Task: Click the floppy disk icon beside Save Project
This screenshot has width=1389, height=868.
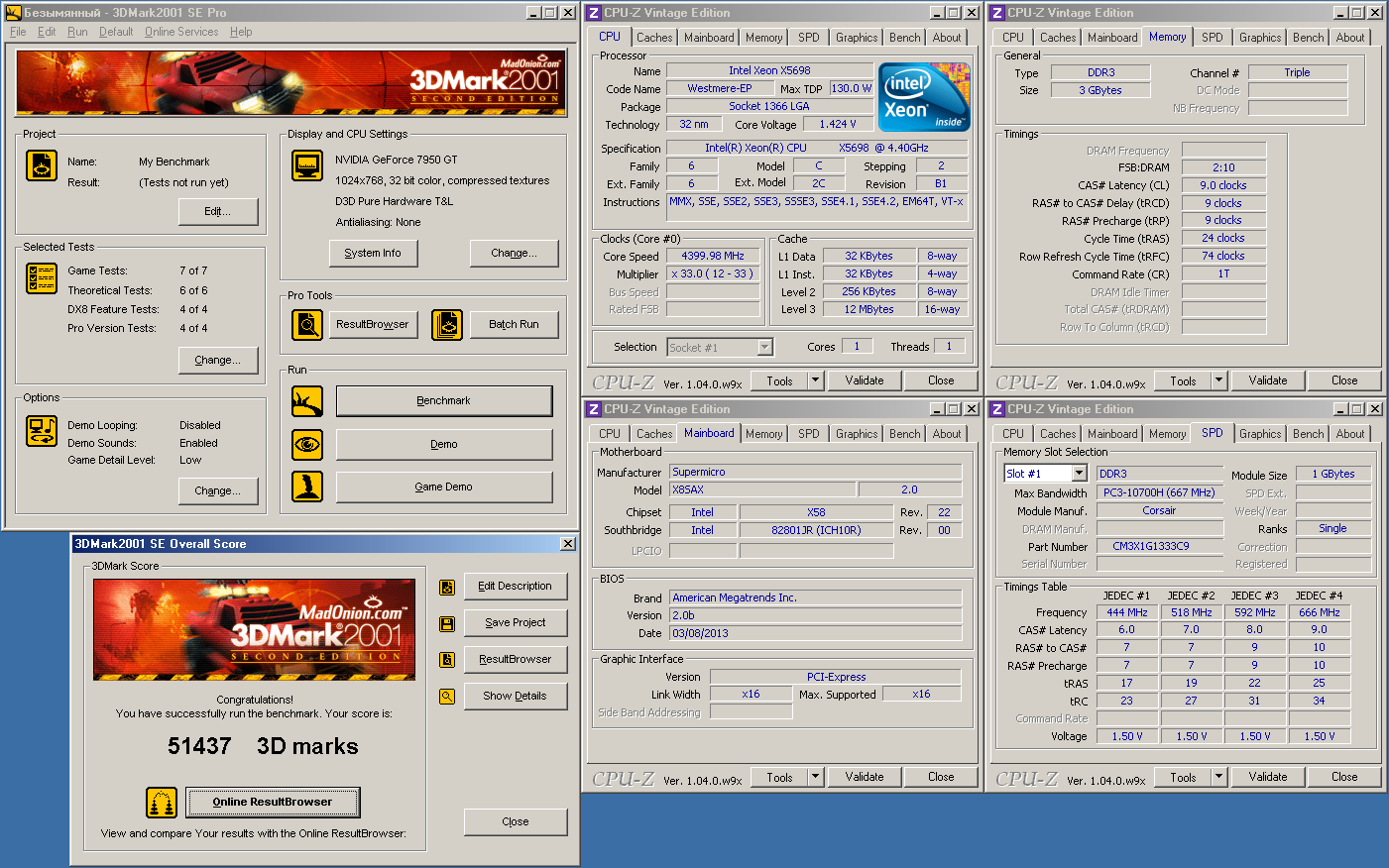Action: [x=447, y=623]
